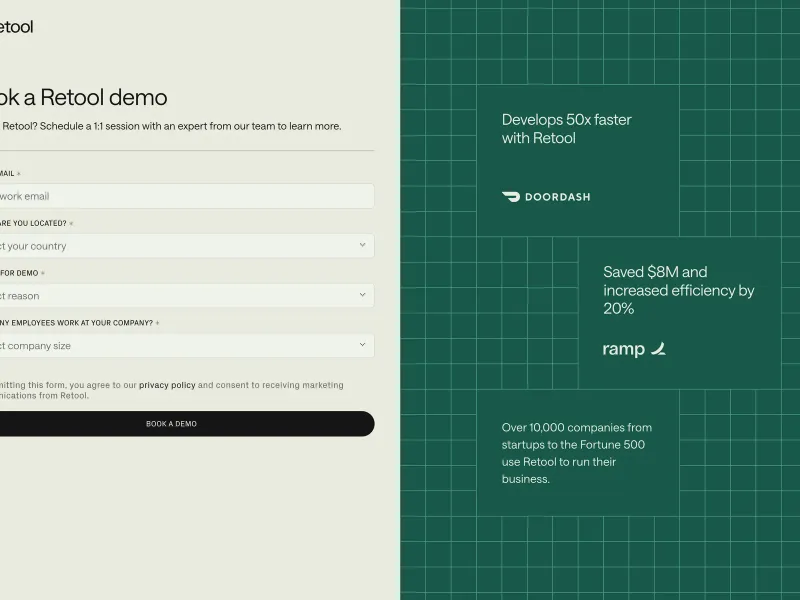Open the select your country dropdown
800x600 pixels.
187,246
